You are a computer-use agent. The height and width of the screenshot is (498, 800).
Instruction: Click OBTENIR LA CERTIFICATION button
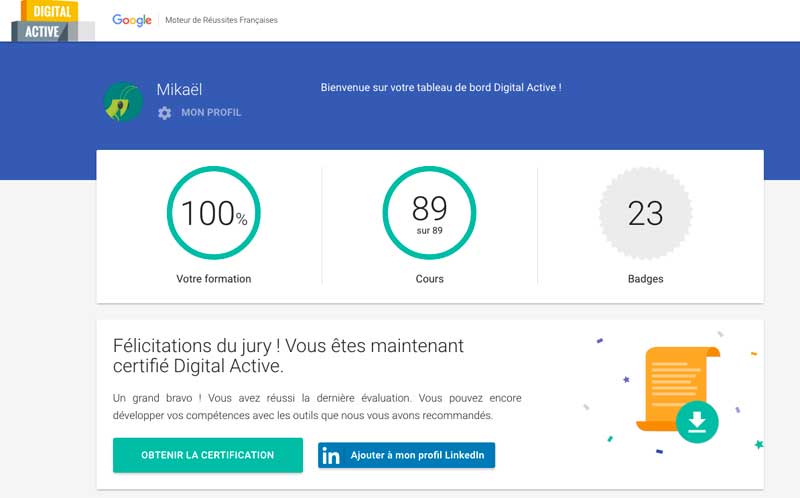point(208,455)
